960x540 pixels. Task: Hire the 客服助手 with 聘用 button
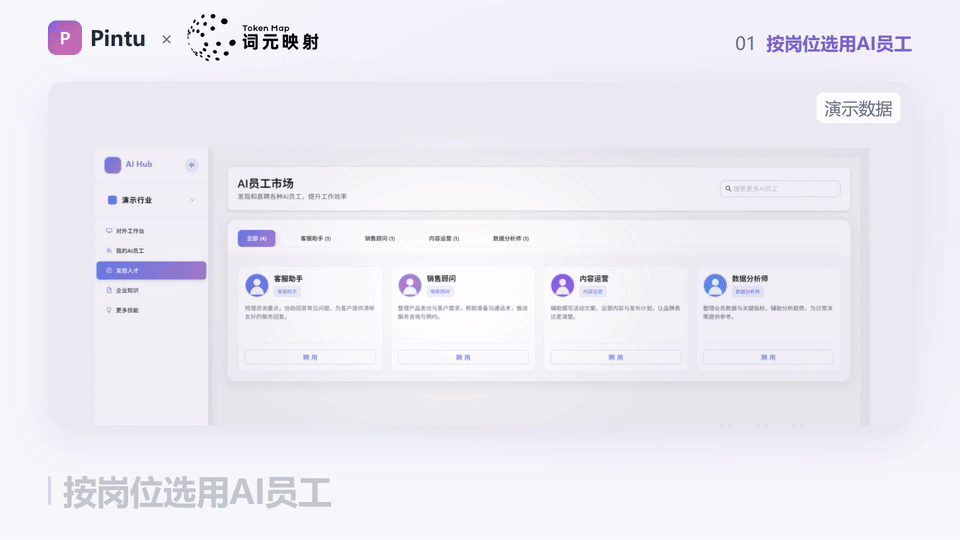[310, 357]
